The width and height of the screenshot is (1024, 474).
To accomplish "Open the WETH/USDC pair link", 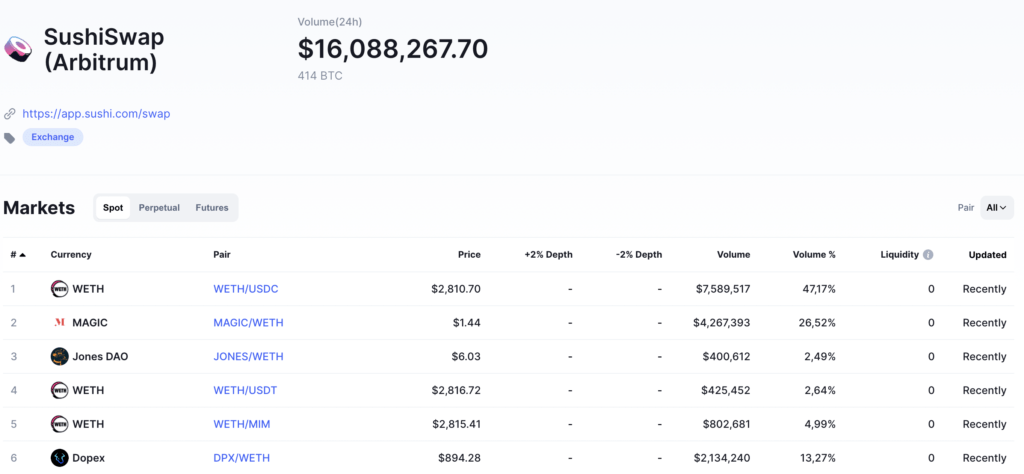I will pos(246,289).
